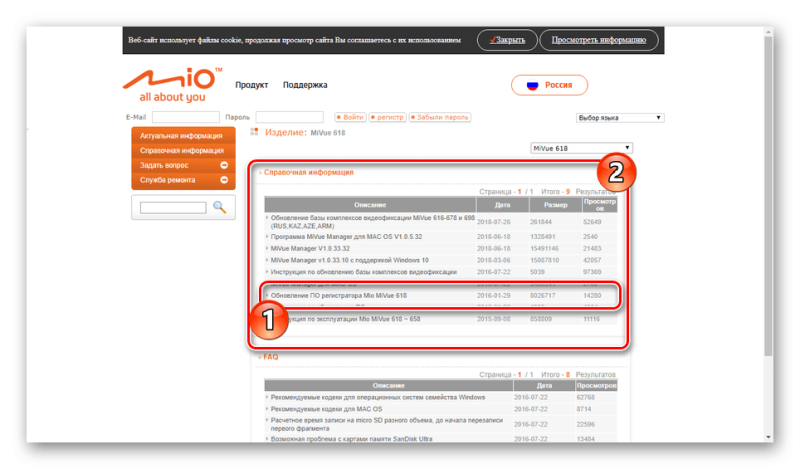The image size is (800, 469).
Task: Click Просмотреть информацию button
Action: (598, 40)
